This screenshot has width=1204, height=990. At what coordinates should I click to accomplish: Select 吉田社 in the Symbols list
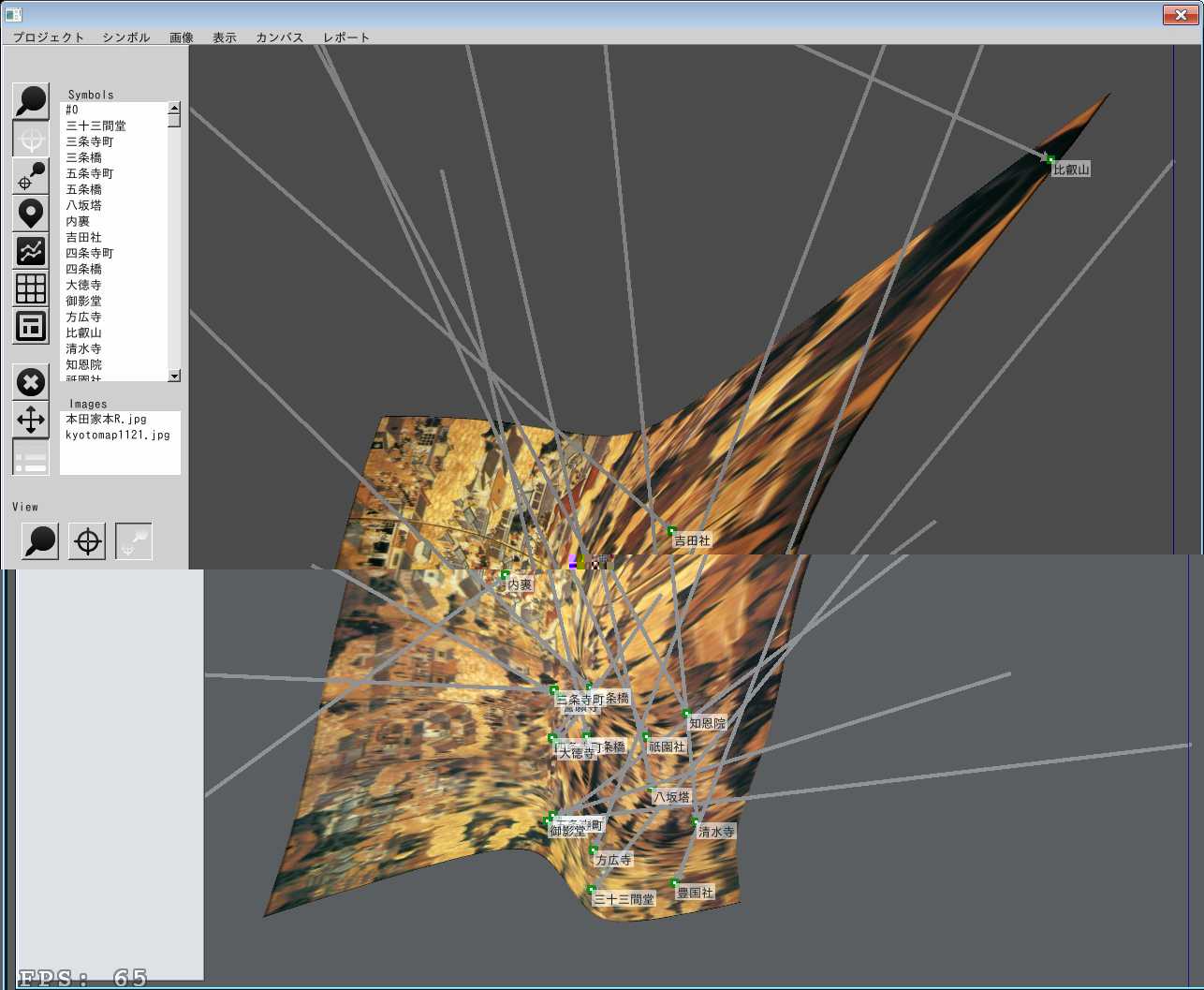tap(113, 237)
